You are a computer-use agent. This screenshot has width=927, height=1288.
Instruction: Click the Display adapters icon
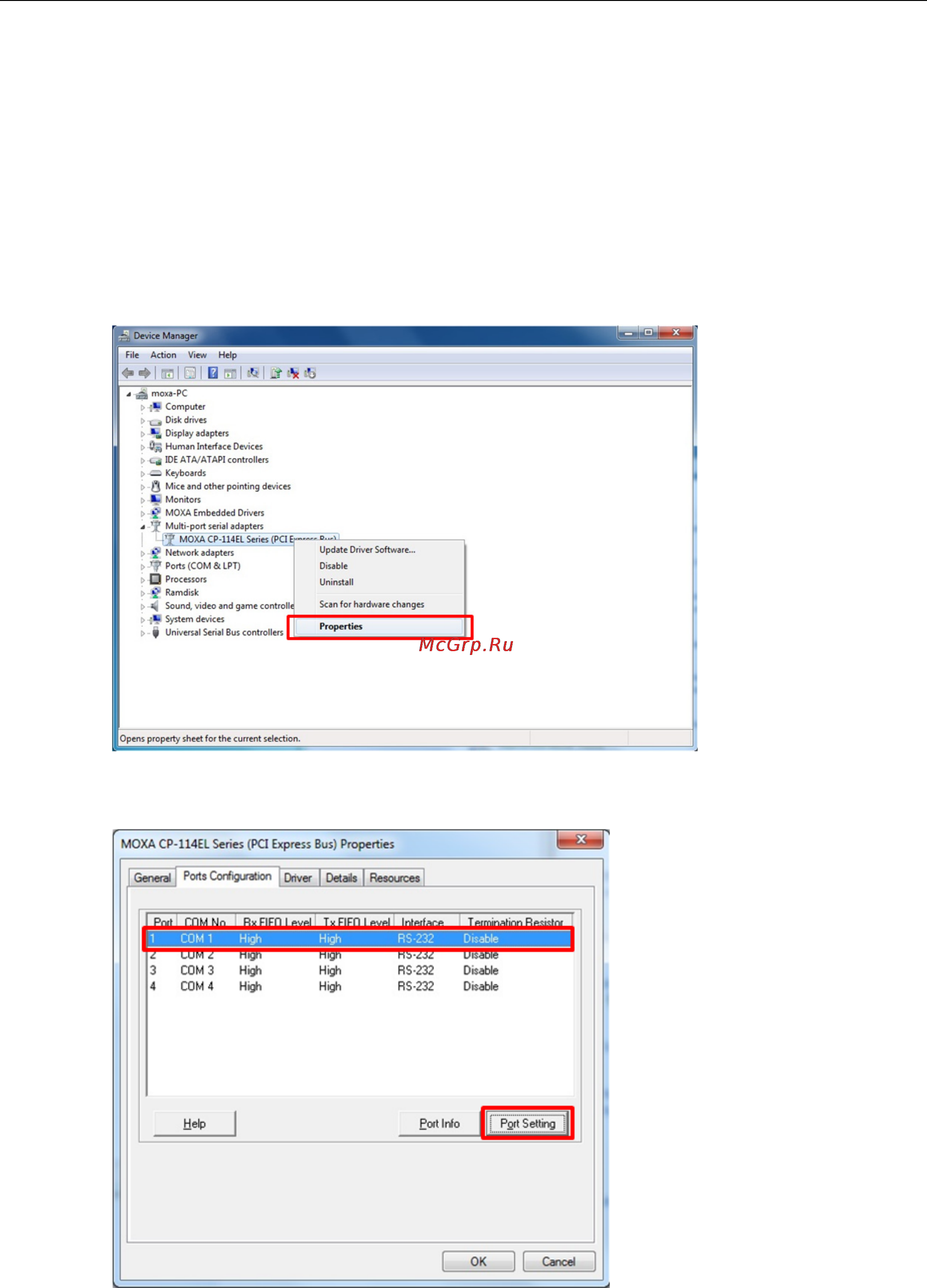[156, 433]
